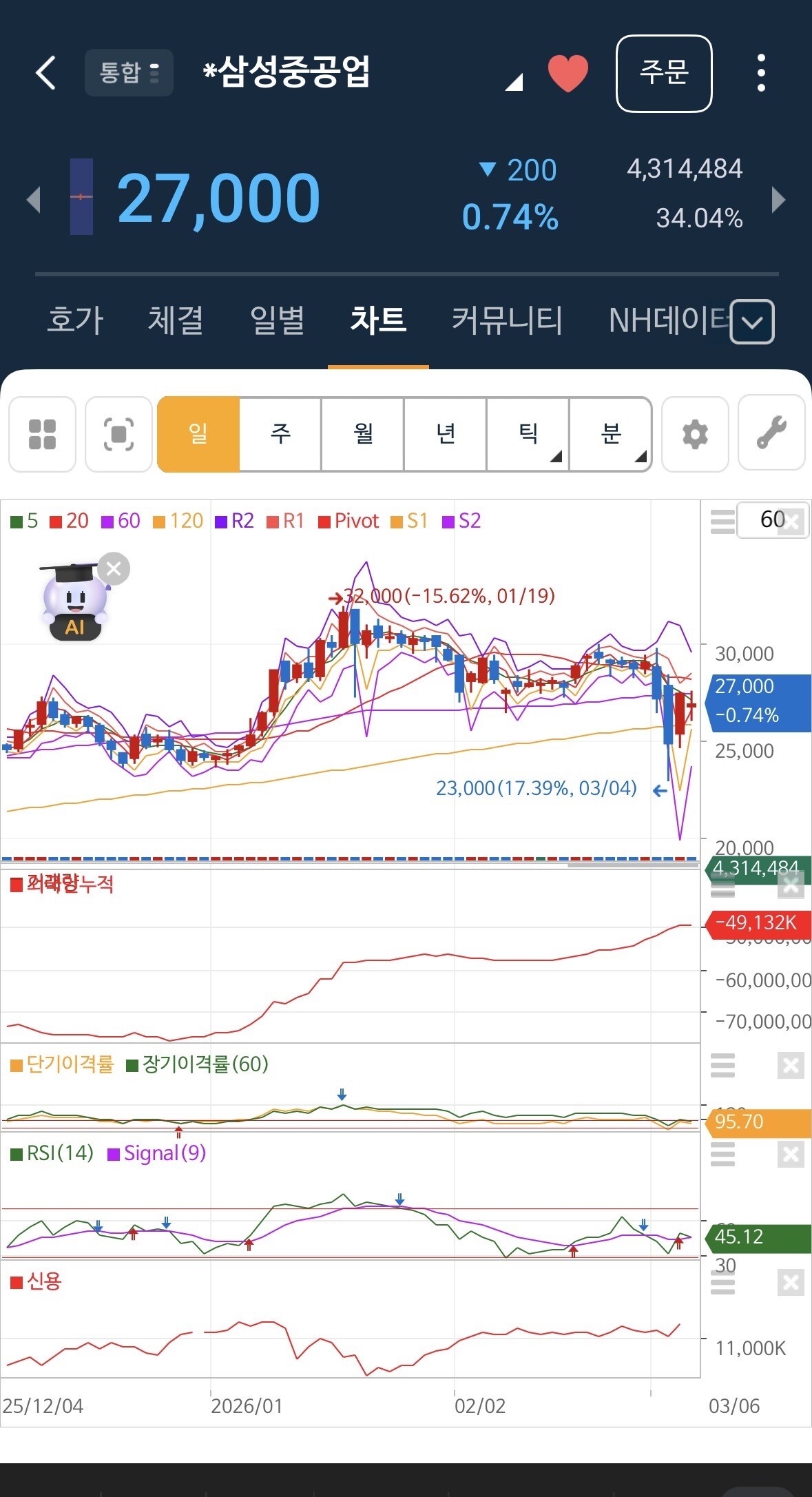Tap the fullscreen capture frame icon

click(x=118, y=434)
